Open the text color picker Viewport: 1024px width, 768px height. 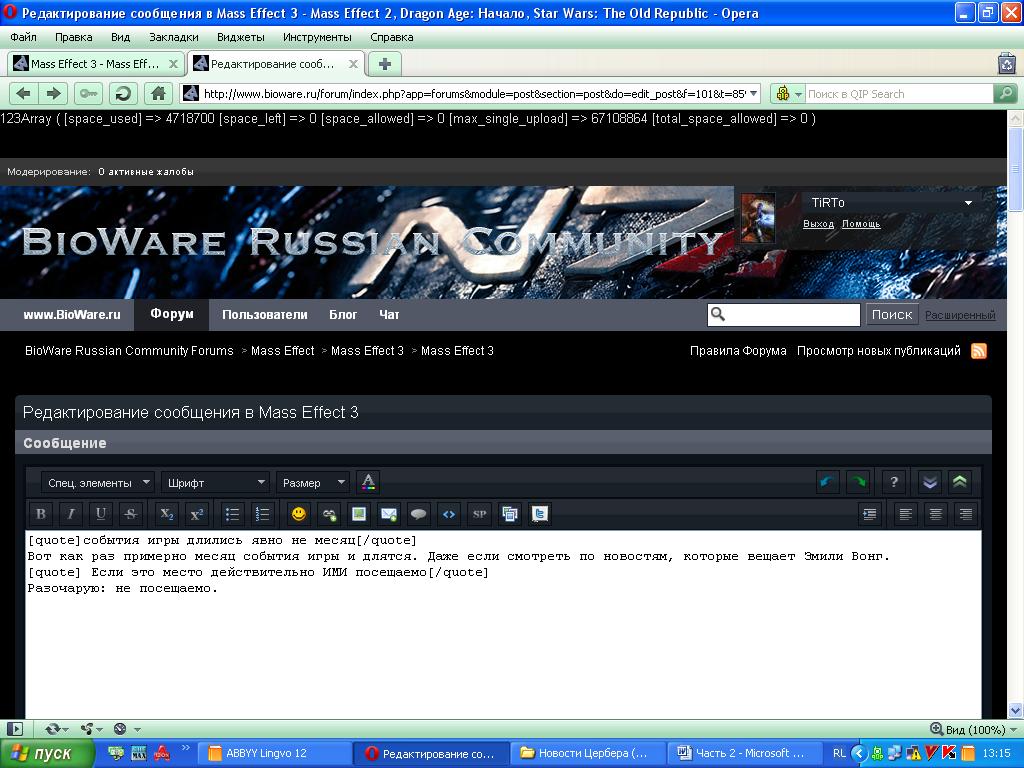[x=368, y=482]
